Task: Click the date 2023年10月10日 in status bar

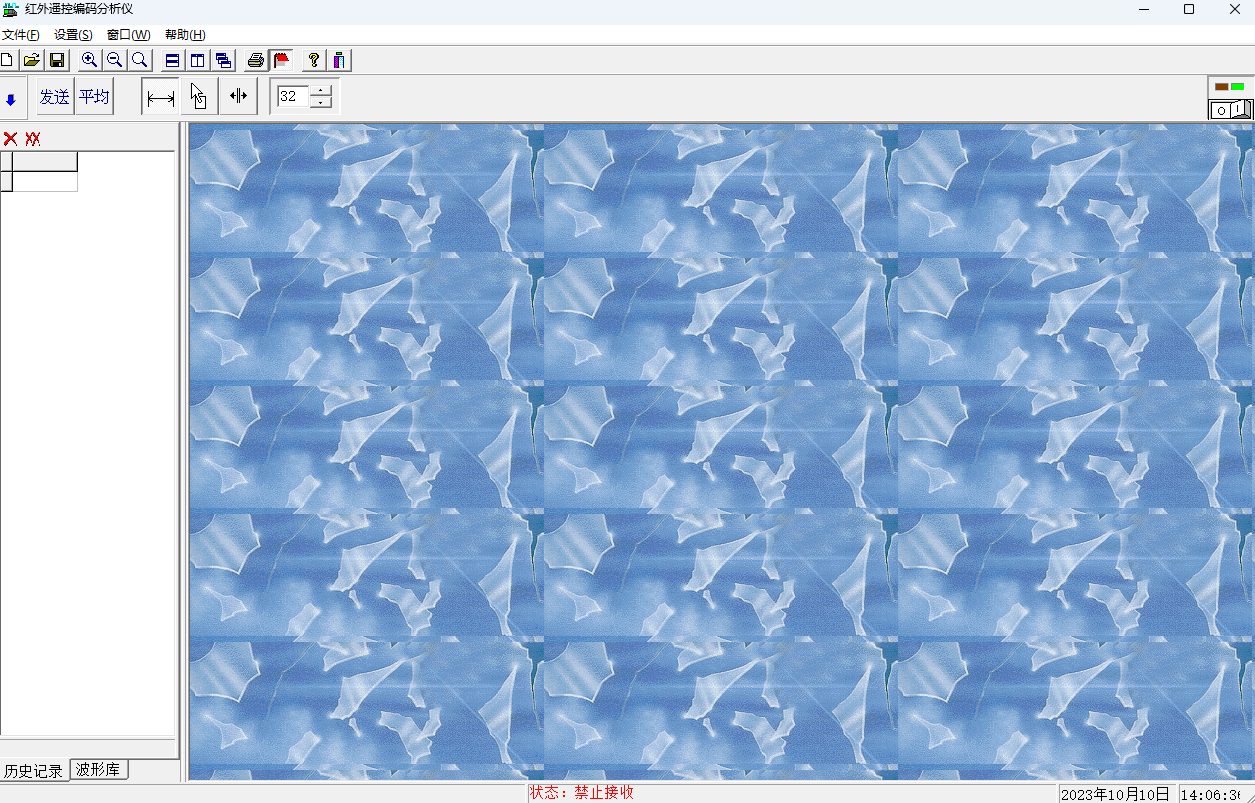Action: (1115, 794)
